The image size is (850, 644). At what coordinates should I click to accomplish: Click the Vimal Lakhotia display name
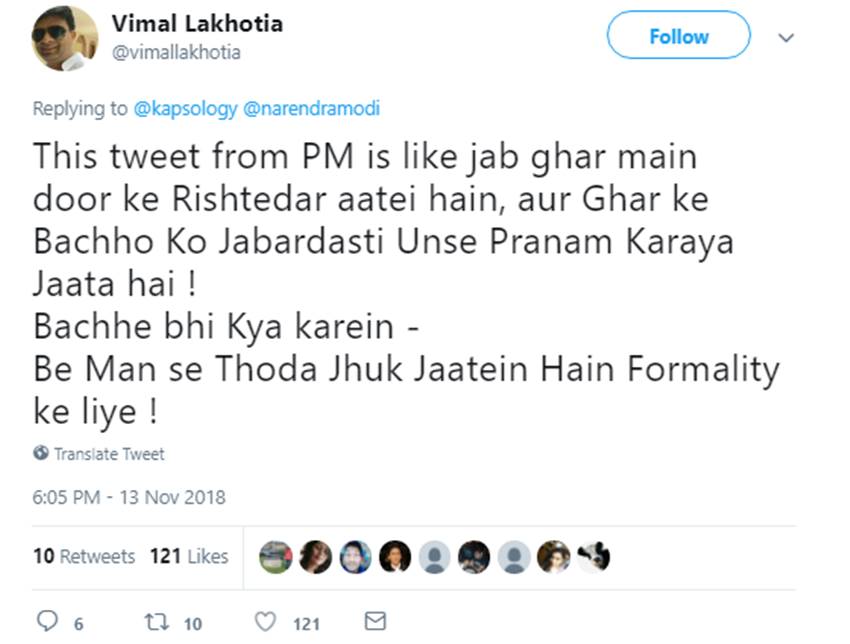click(x=197, y=24)
